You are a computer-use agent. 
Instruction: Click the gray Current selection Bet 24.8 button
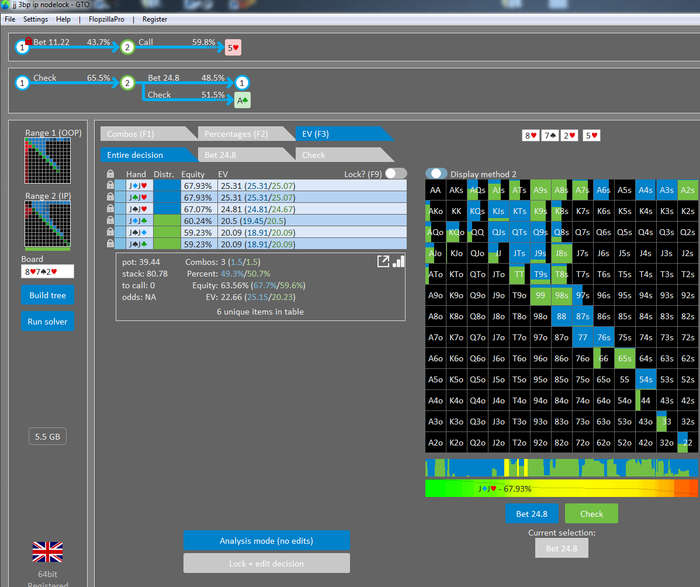click(x=562, y=548)
